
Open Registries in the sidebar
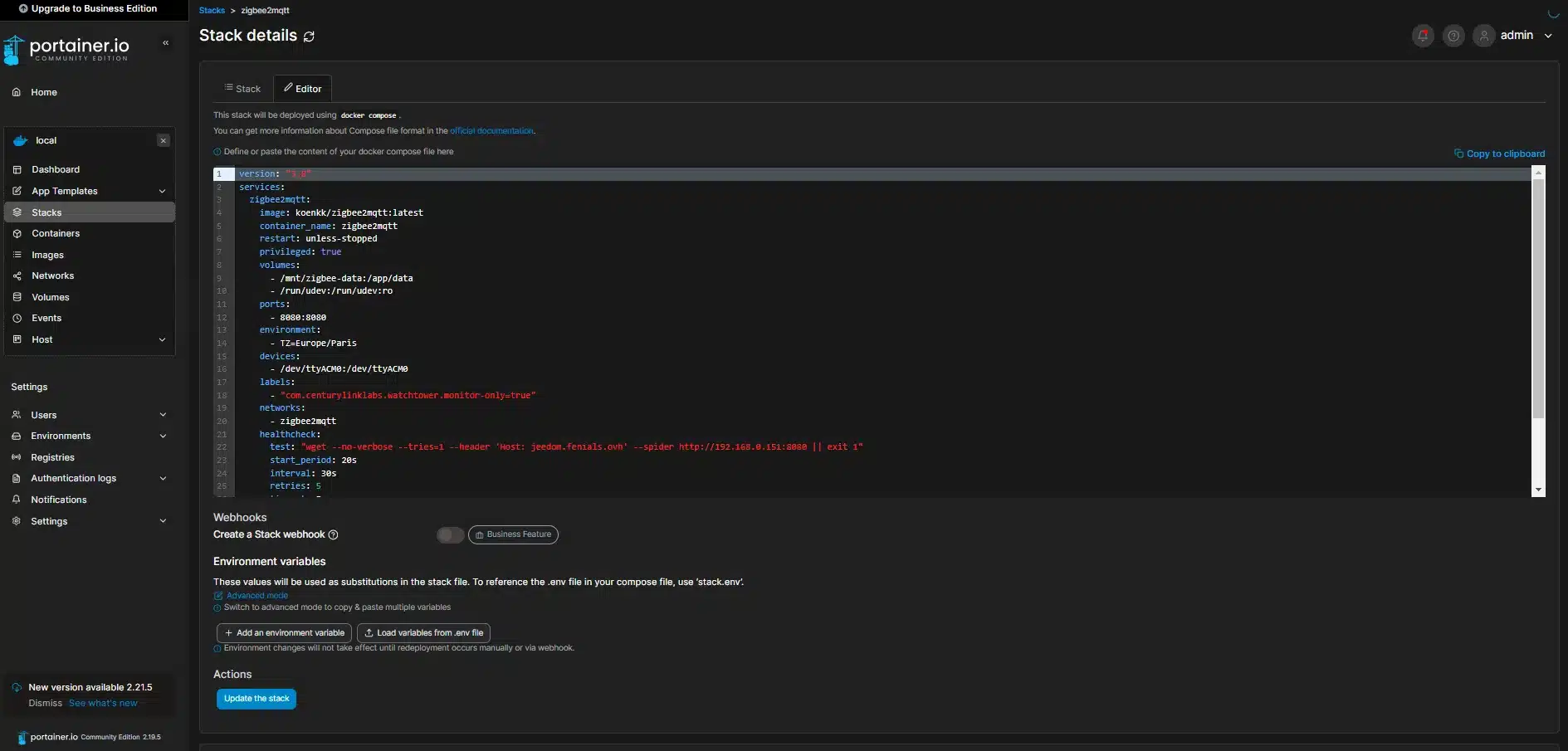pos(52,457)
